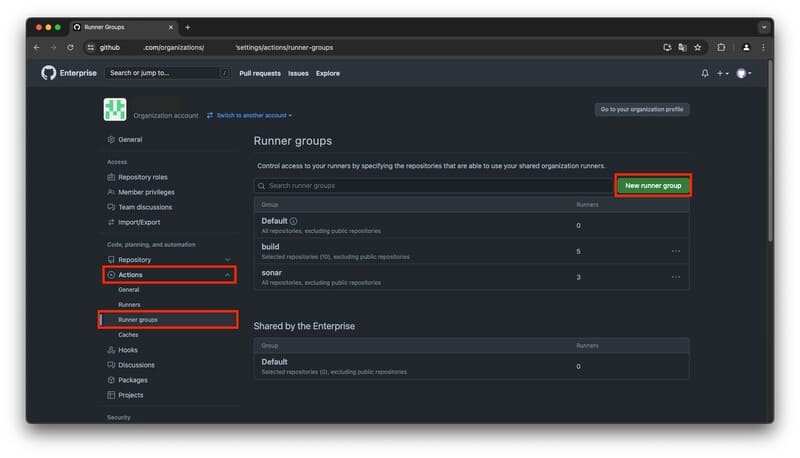The height and width of the screenshot is (458, 800).
Task: Open the build runner group
Action: pos(270,246)
